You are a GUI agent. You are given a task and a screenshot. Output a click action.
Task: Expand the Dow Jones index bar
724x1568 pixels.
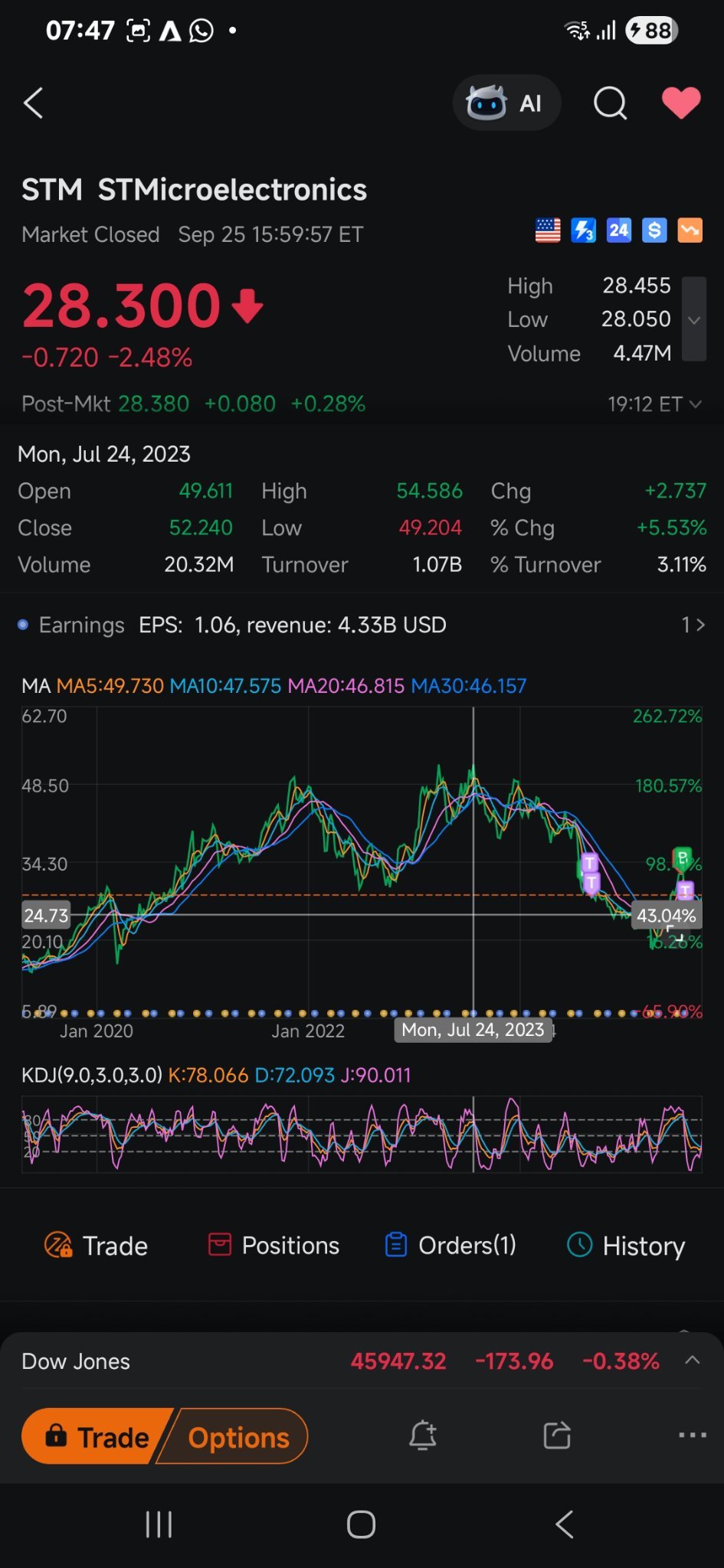[692, 1361]
